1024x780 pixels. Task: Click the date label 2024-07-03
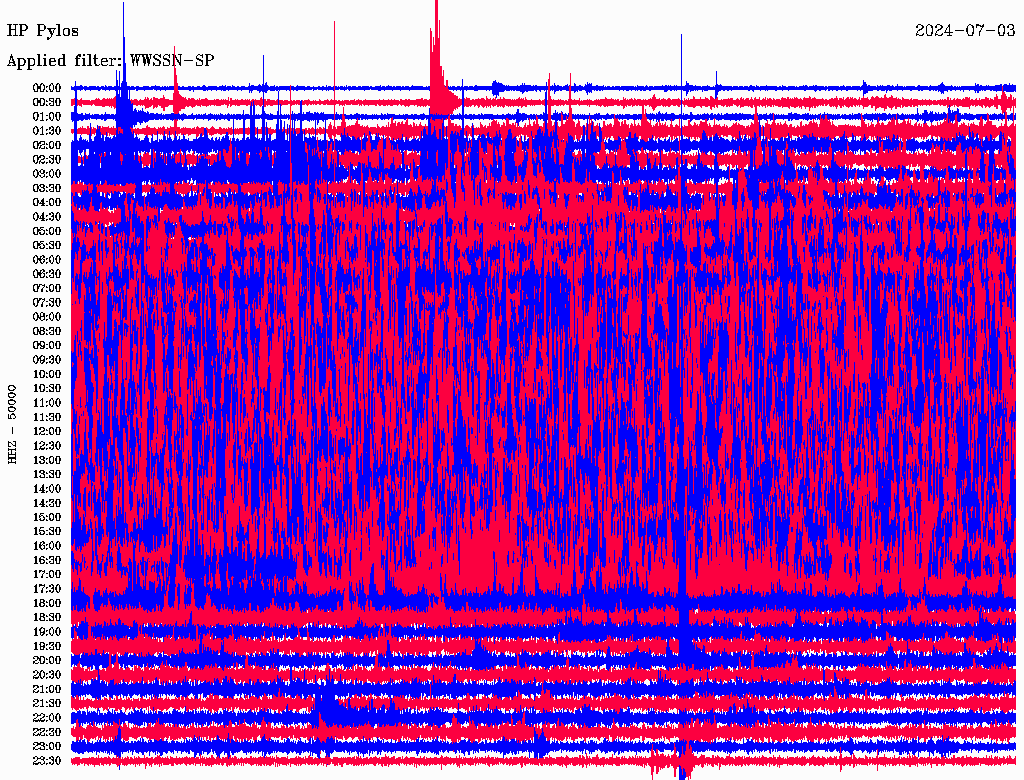coord(965,31)
